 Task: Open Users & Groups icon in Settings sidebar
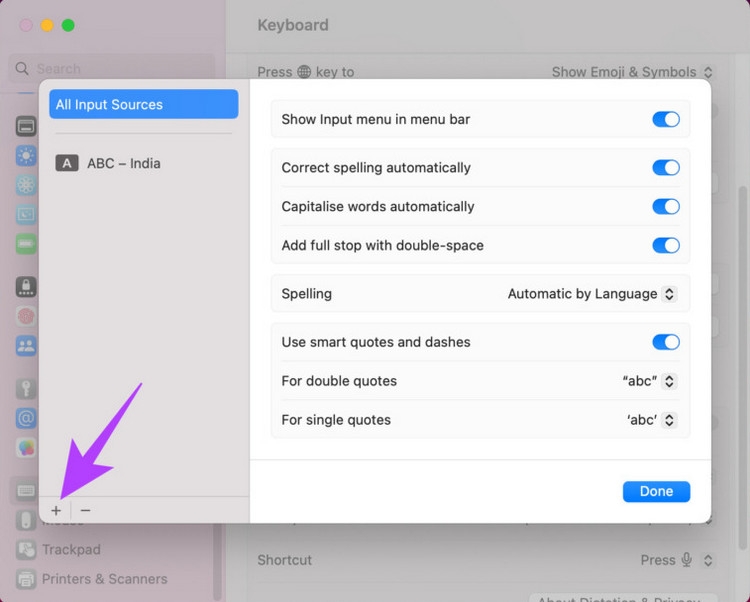click(x=26, y=345)
